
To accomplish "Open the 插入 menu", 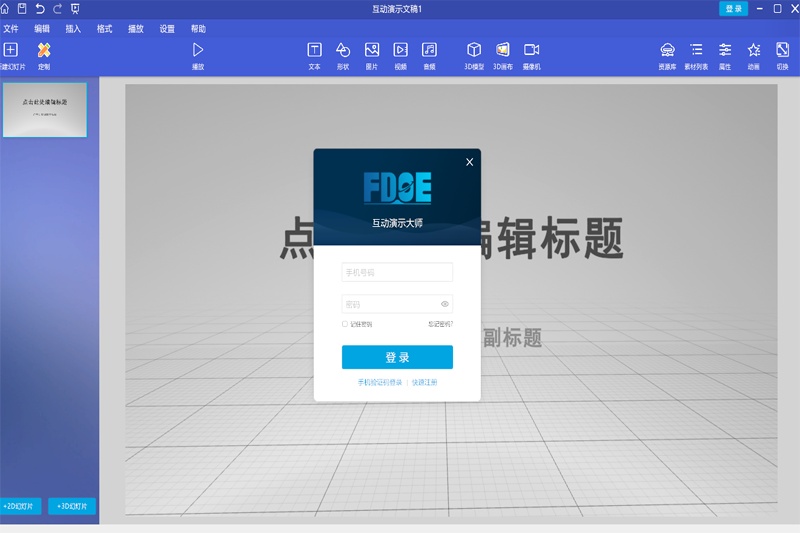I will pyautogui.click(x=73, y=29).
